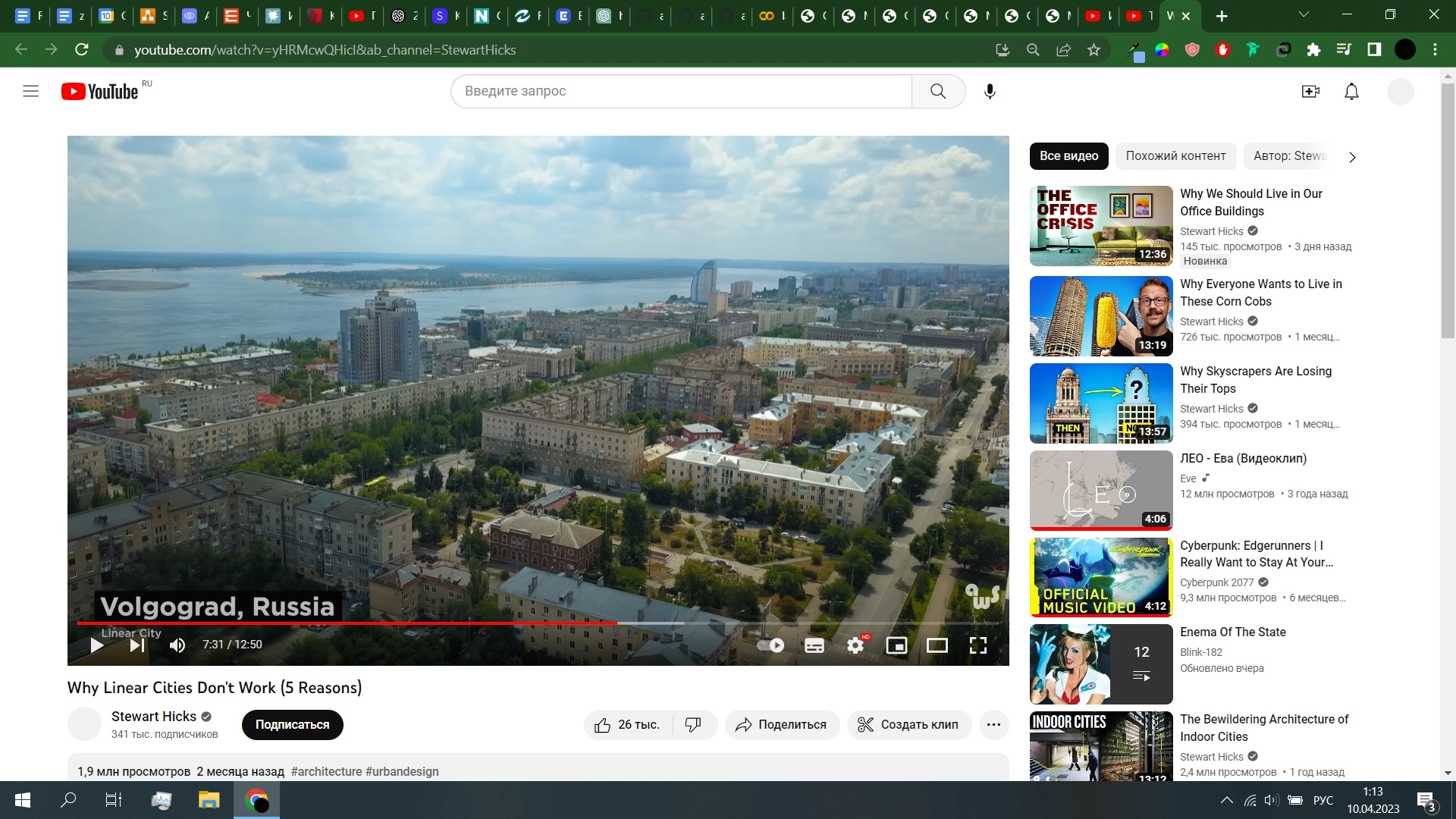Click the Поделиться share button
Viewport: 1456px width, 819px height.
(x=782, y=725)
